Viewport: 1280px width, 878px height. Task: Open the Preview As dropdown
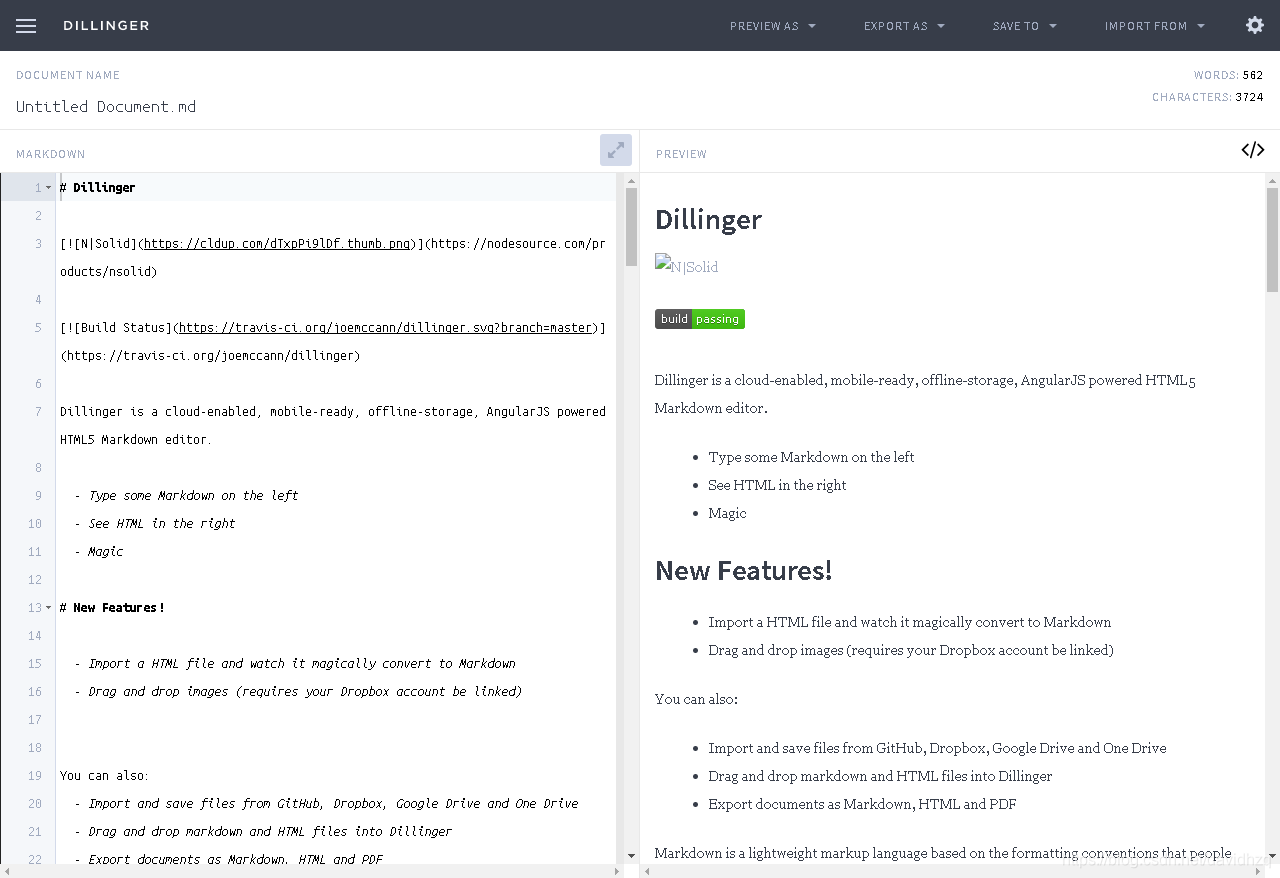point(773,26)
